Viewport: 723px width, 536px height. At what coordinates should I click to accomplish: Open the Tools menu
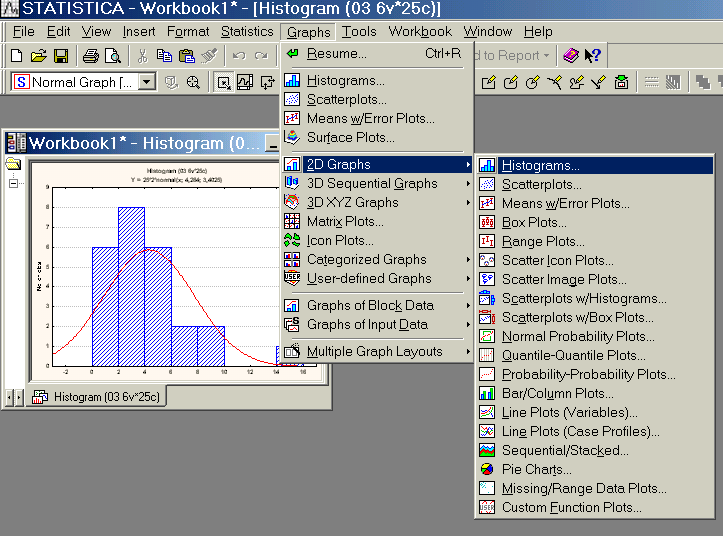[x=359, y=31]
